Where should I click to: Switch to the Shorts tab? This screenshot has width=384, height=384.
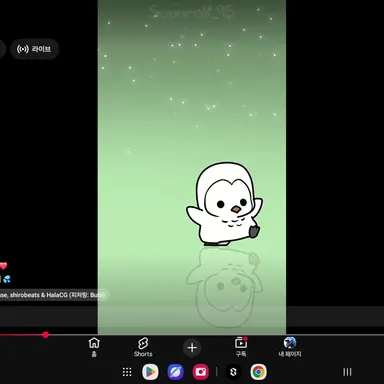143,347
